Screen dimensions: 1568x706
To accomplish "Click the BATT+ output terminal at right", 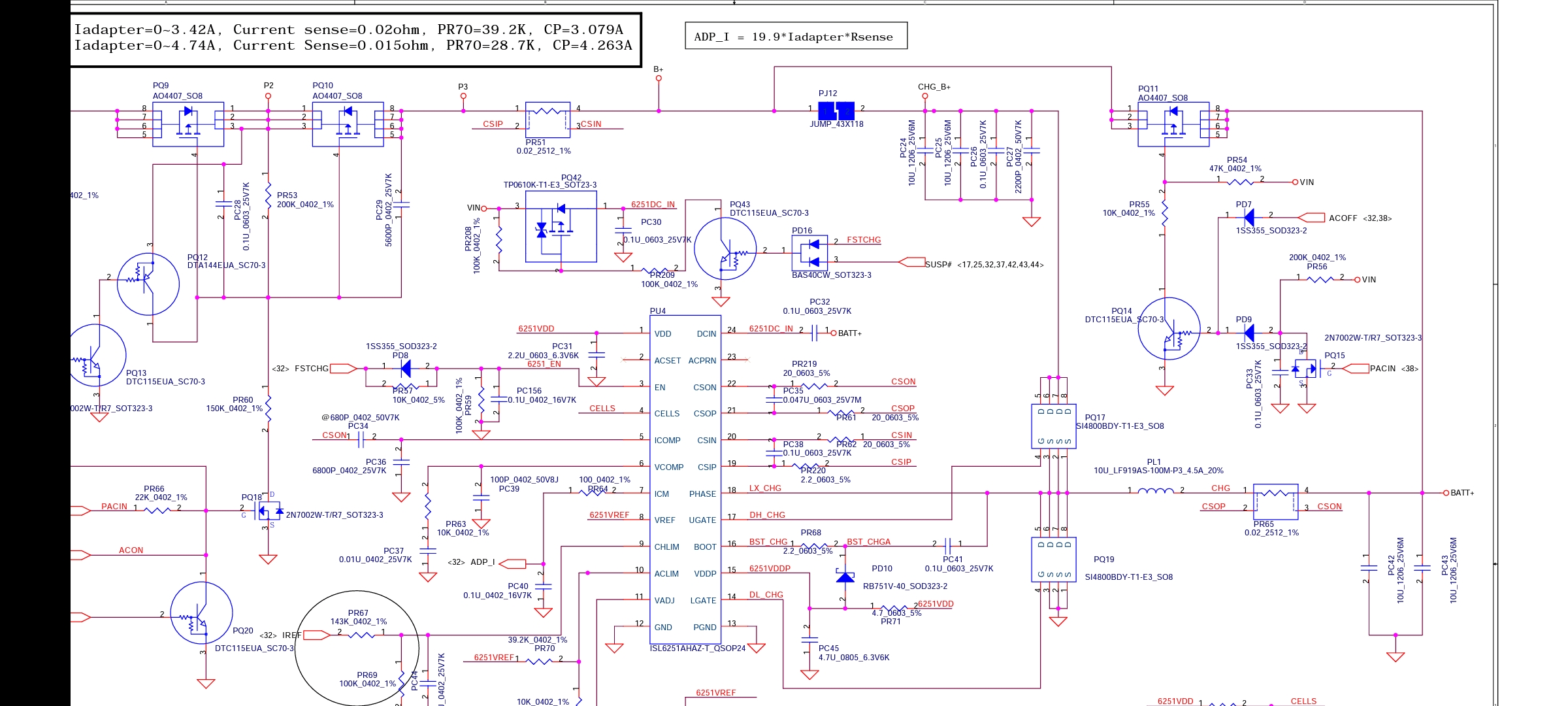I will [x=1446, y=493].
